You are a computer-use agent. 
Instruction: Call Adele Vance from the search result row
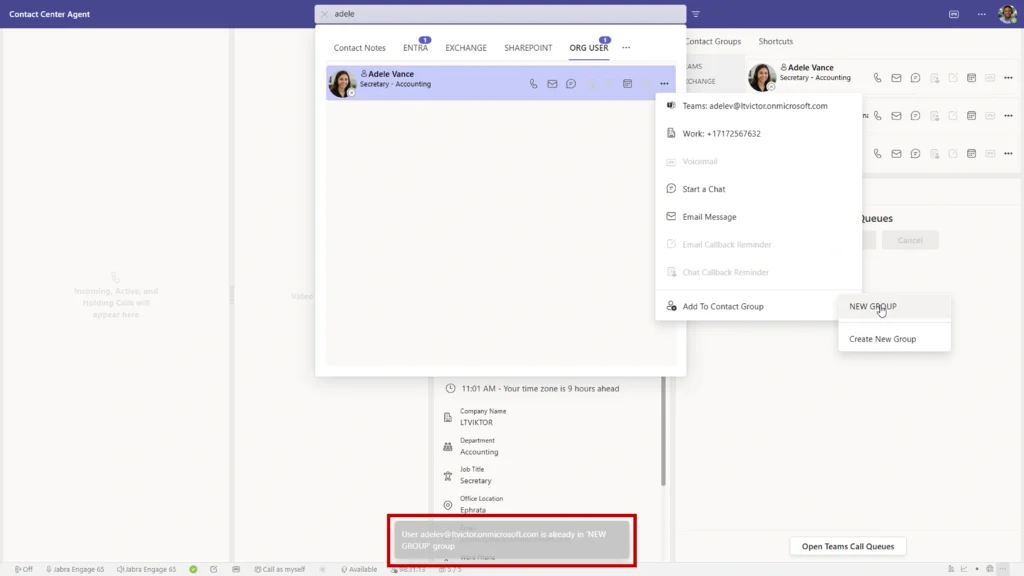click(534, 84)
